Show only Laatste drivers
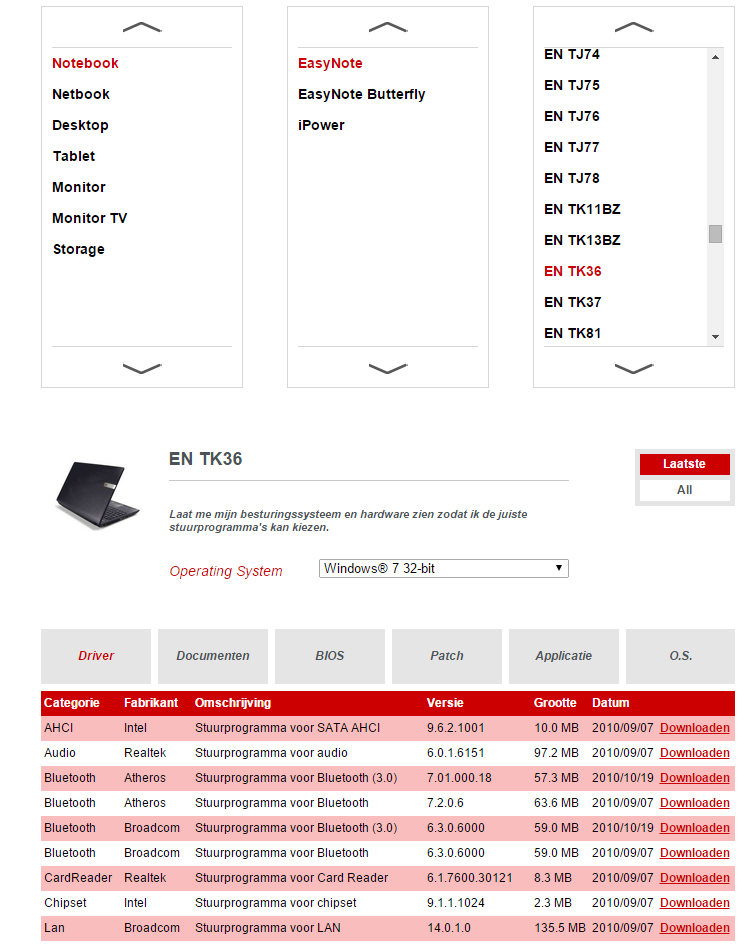The width and height of the screenshot is (750, 944). pos(684,464)
